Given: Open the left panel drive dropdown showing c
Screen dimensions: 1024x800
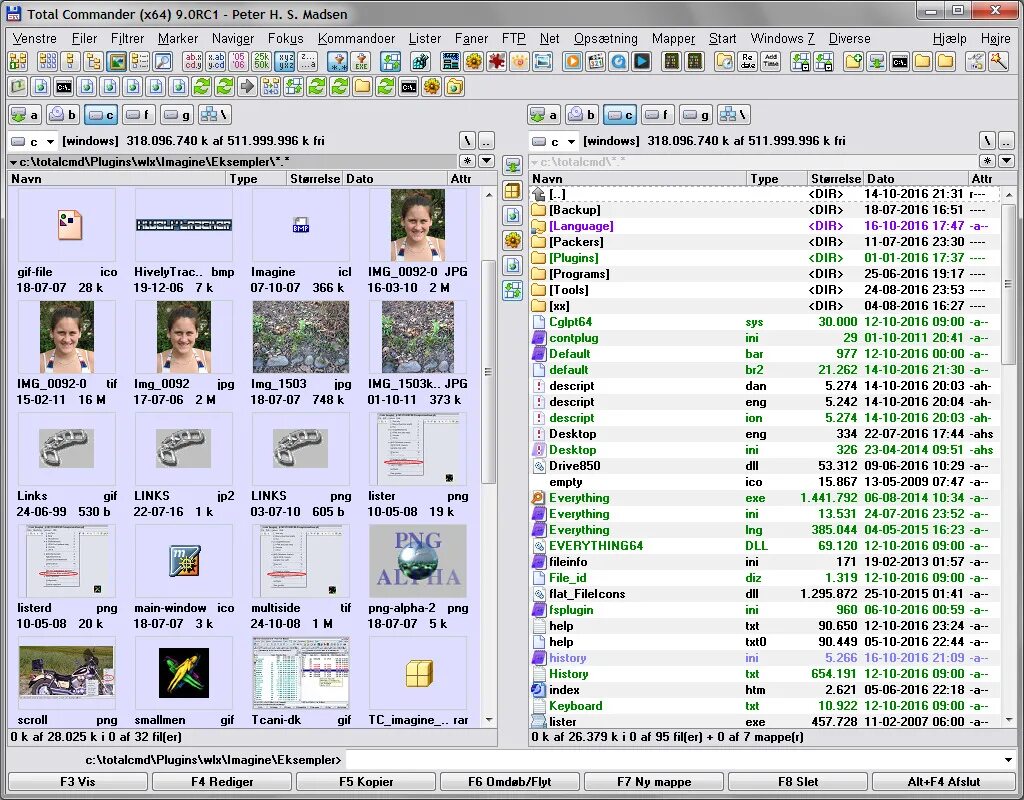Looking at the screenshot, I should click(32, 141).
